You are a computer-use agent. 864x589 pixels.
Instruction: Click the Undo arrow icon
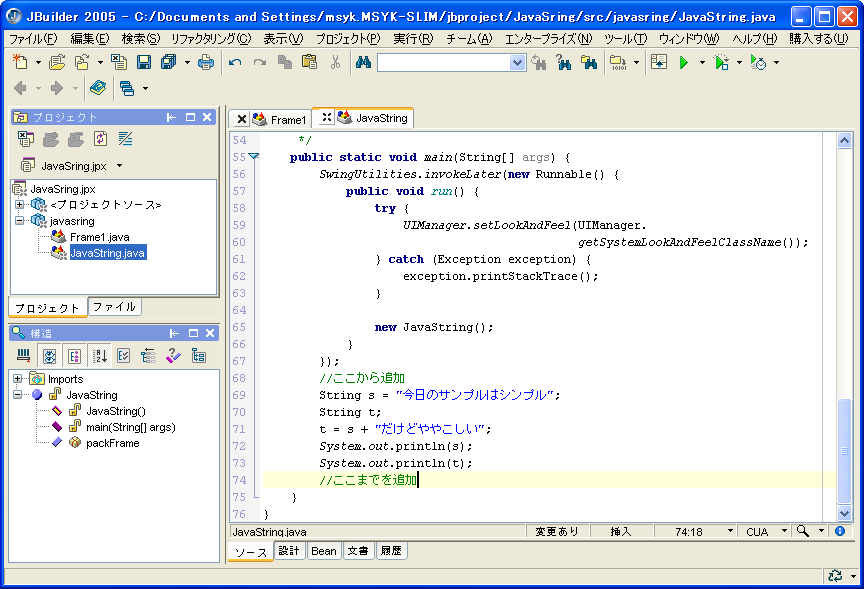(235, 62)
